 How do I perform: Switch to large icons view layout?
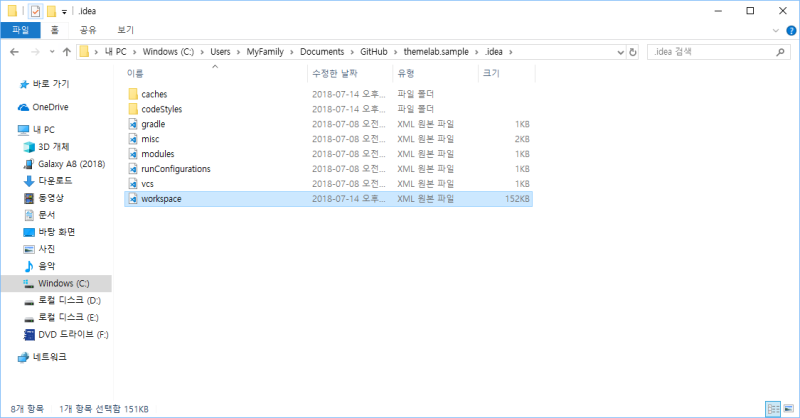[789, 409]
